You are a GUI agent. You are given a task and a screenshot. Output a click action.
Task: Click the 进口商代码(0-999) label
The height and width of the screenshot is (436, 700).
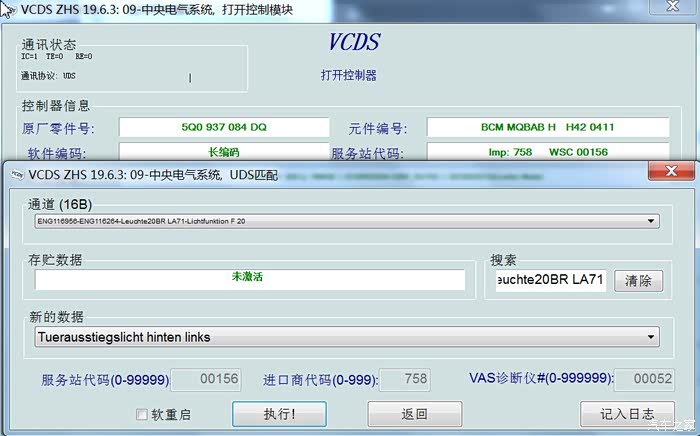pyautogui.click(x=320, y=380)
